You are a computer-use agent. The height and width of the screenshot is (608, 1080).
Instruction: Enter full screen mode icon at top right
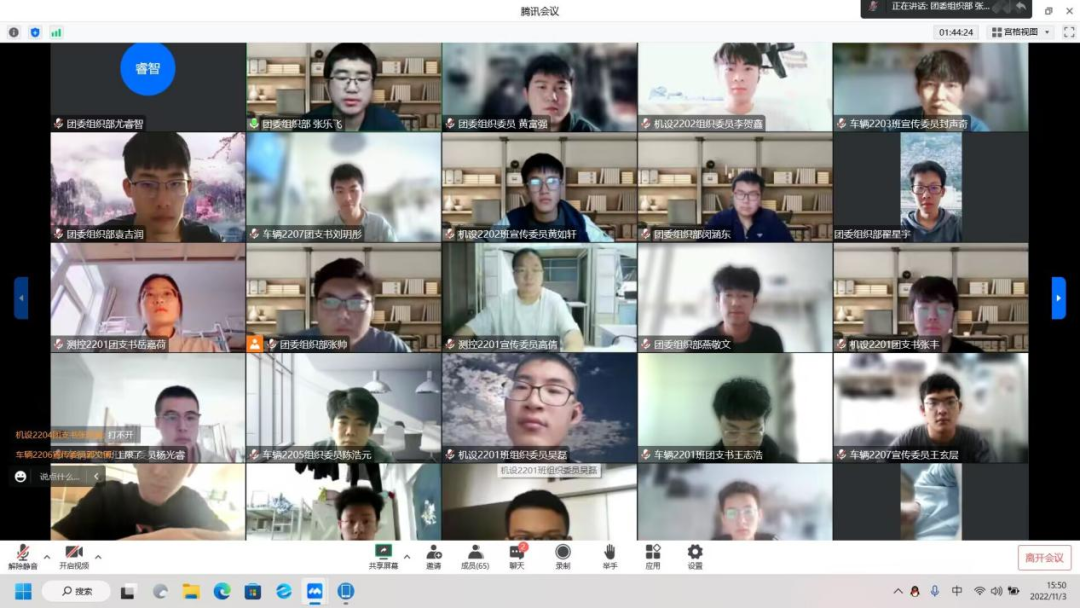click(1067, 32)
